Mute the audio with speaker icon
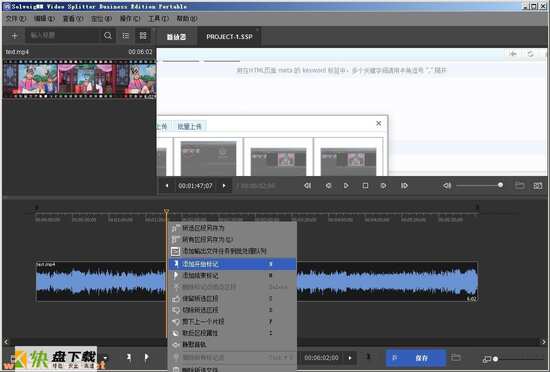This screenshot has width=550, height=372. pyautogui.click(x=447, y=186)
